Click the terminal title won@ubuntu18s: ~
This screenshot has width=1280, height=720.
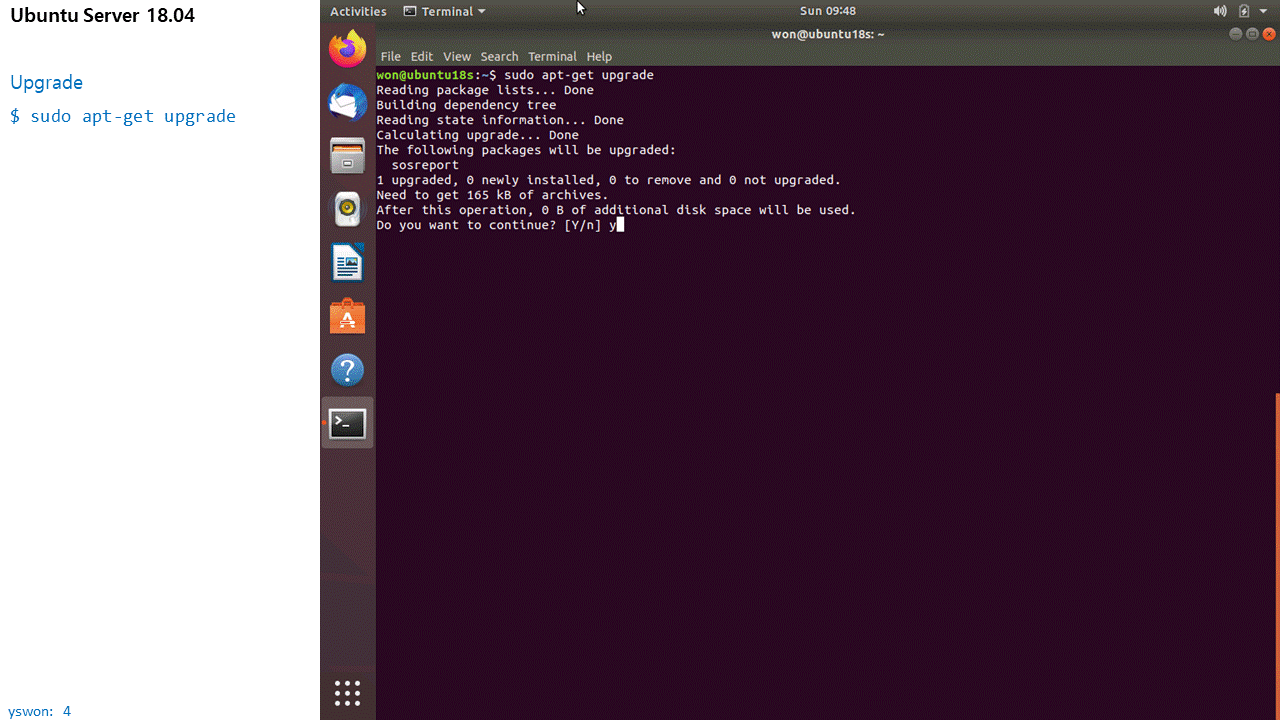click(828, 34)
